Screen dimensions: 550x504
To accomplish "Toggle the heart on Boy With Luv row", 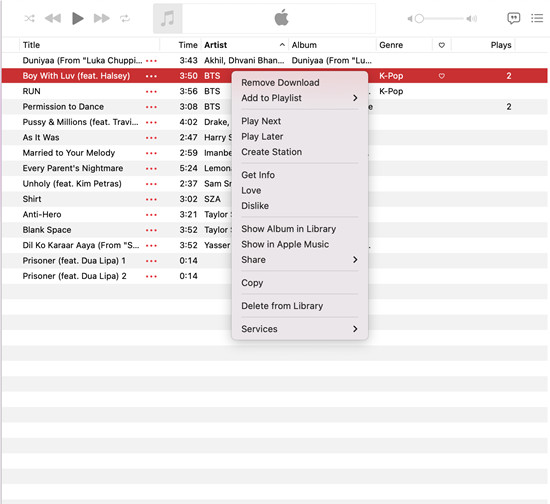I will pyautogui.click(x=442, y=76).
